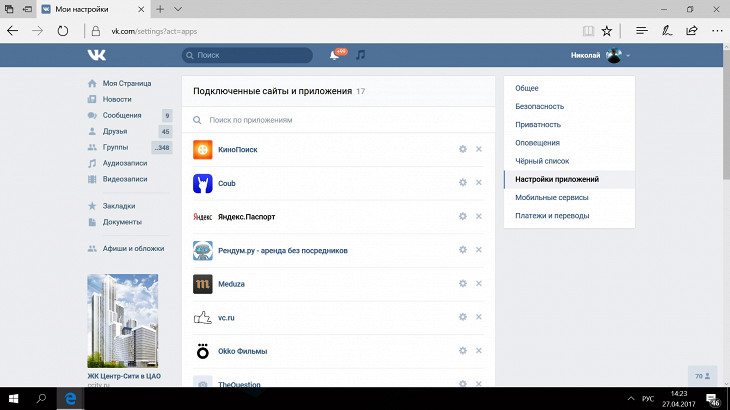Open settings gear for КиноПоиск
This screenshot has height=410, width=730.
coord(462,149)
